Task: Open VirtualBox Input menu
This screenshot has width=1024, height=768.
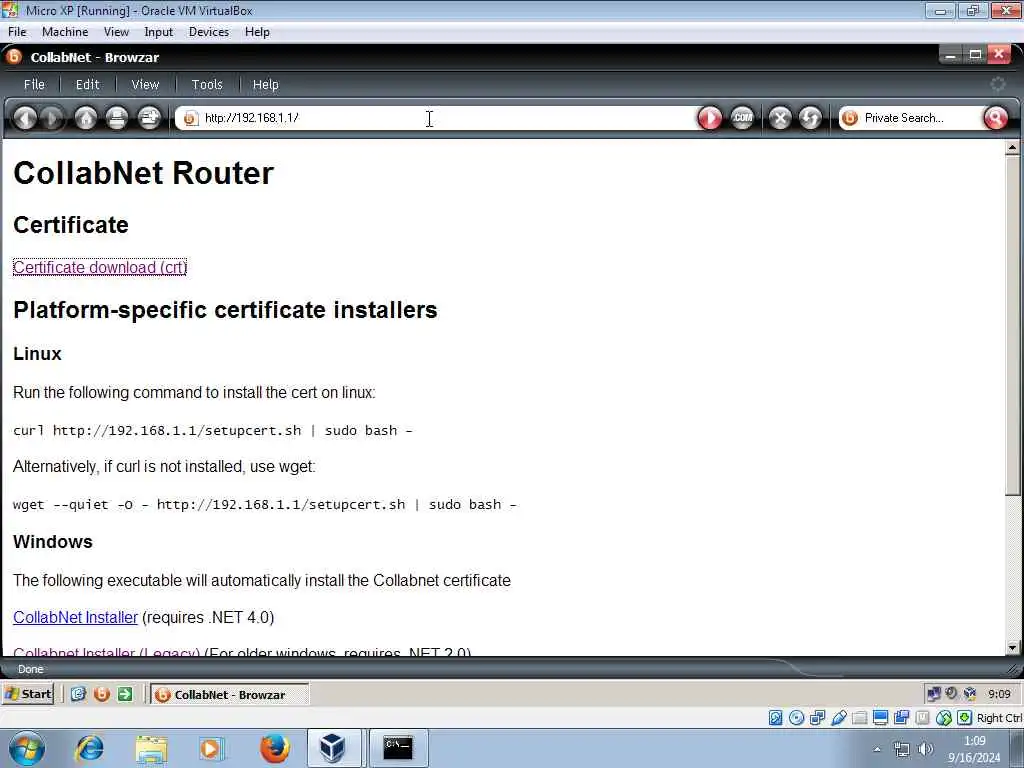Action: coord(159,32)
